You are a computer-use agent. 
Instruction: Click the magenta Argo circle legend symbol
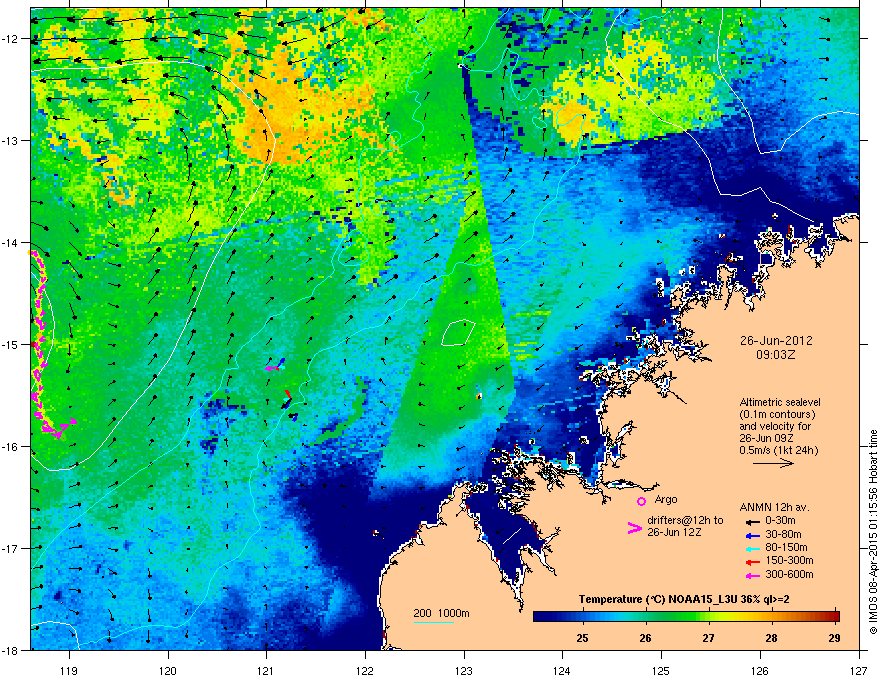coord(641,501)
